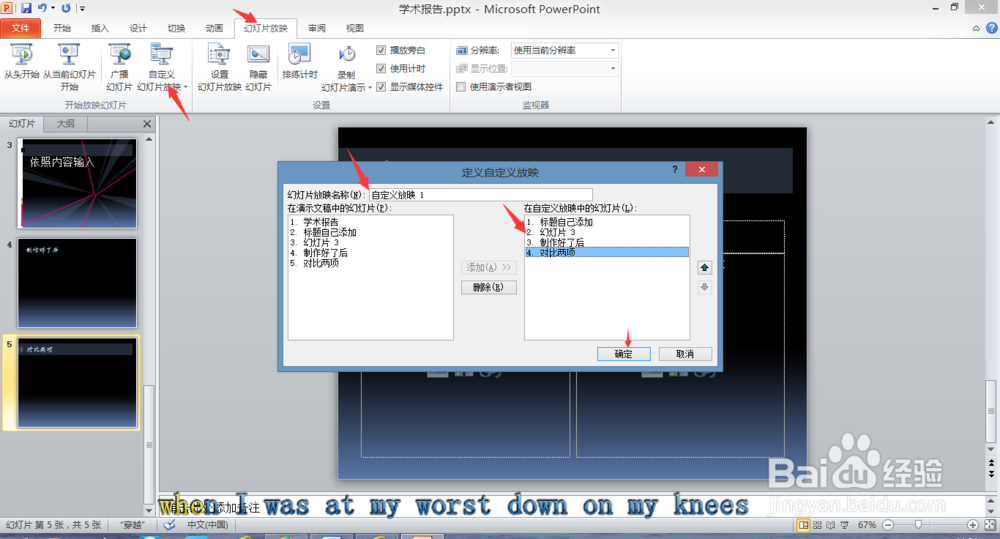Switch to Slide Sorter view icon
The width and height of the screenshot is (1000, 539).
tap(817, 525)
